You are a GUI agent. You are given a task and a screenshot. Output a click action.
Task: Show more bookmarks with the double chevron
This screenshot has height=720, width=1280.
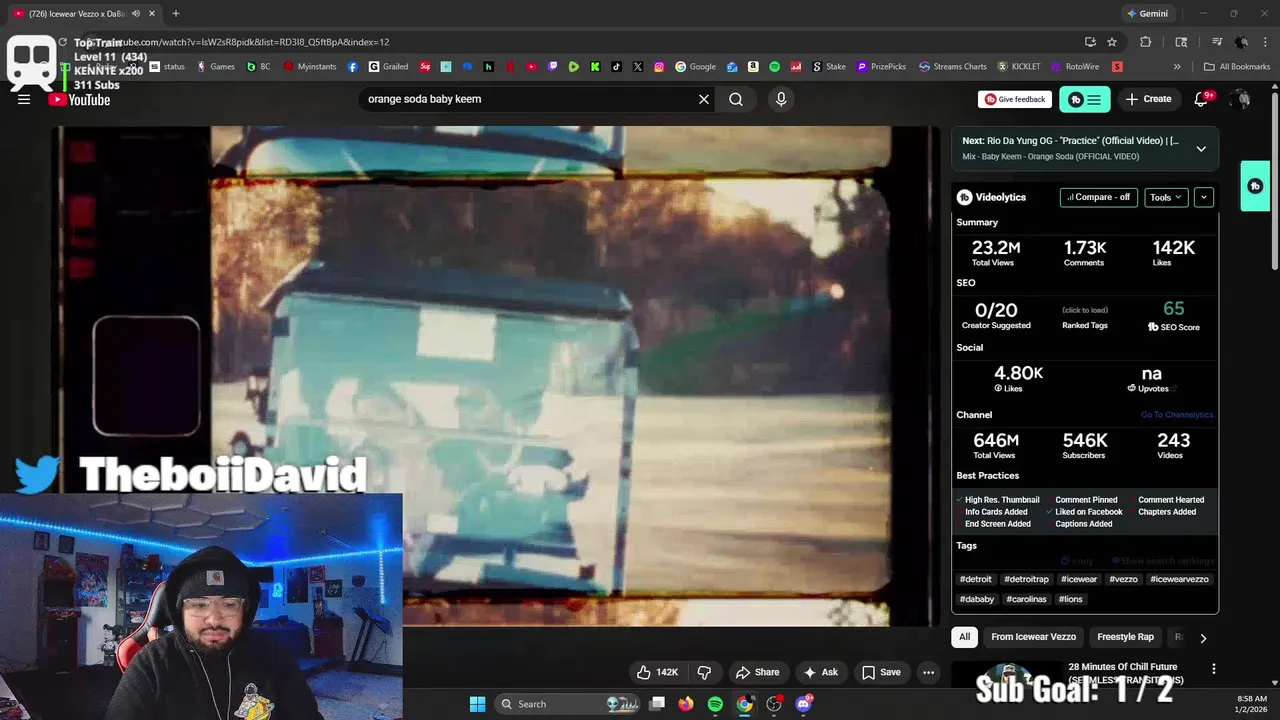click(x=1177, y=67)
